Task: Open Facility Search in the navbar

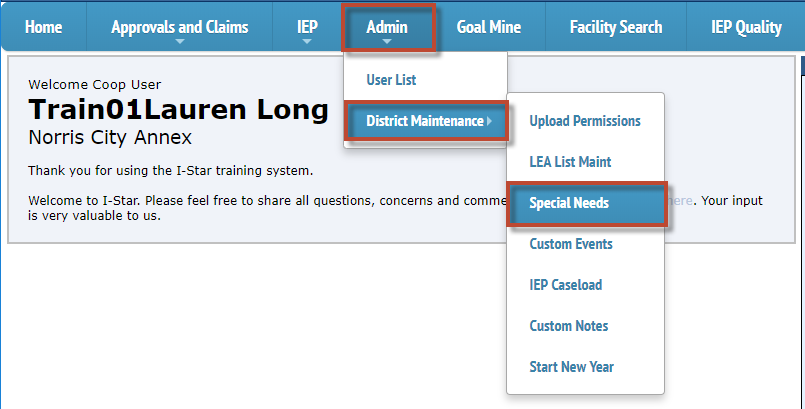Action: coord(616,27)
